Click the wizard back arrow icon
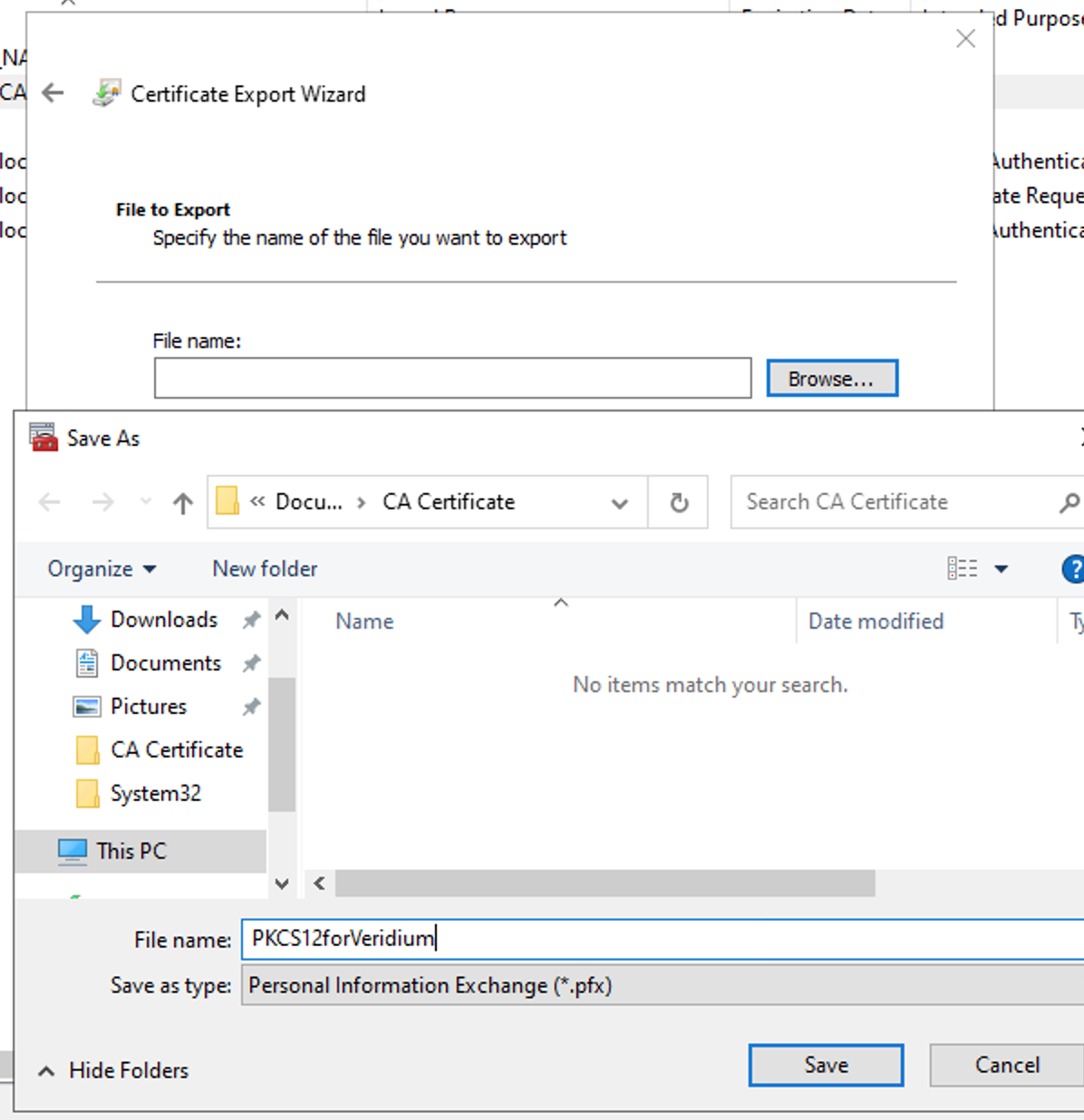Viewport: 1084px width, 1120px height. click(x=53, y=93)
